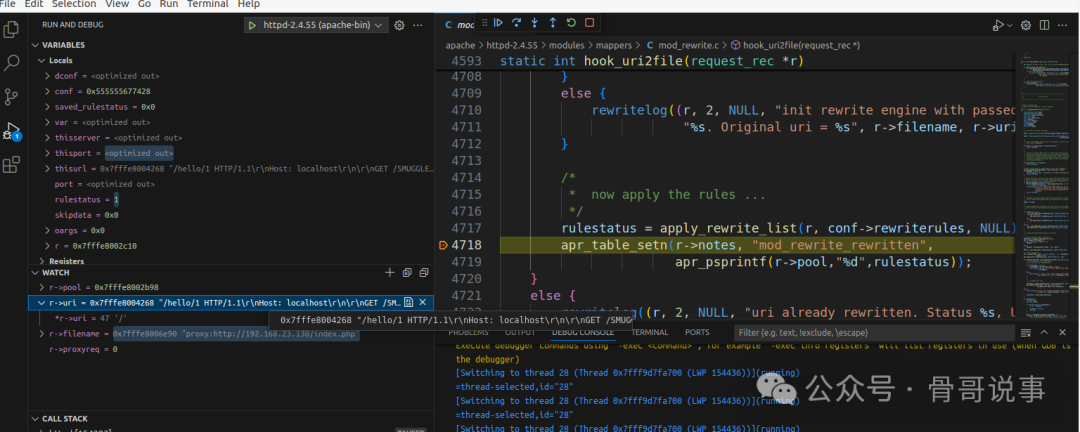Select the rulestatus = 1 variable row
Viewport: 1080px width, 432px height.
231,199
